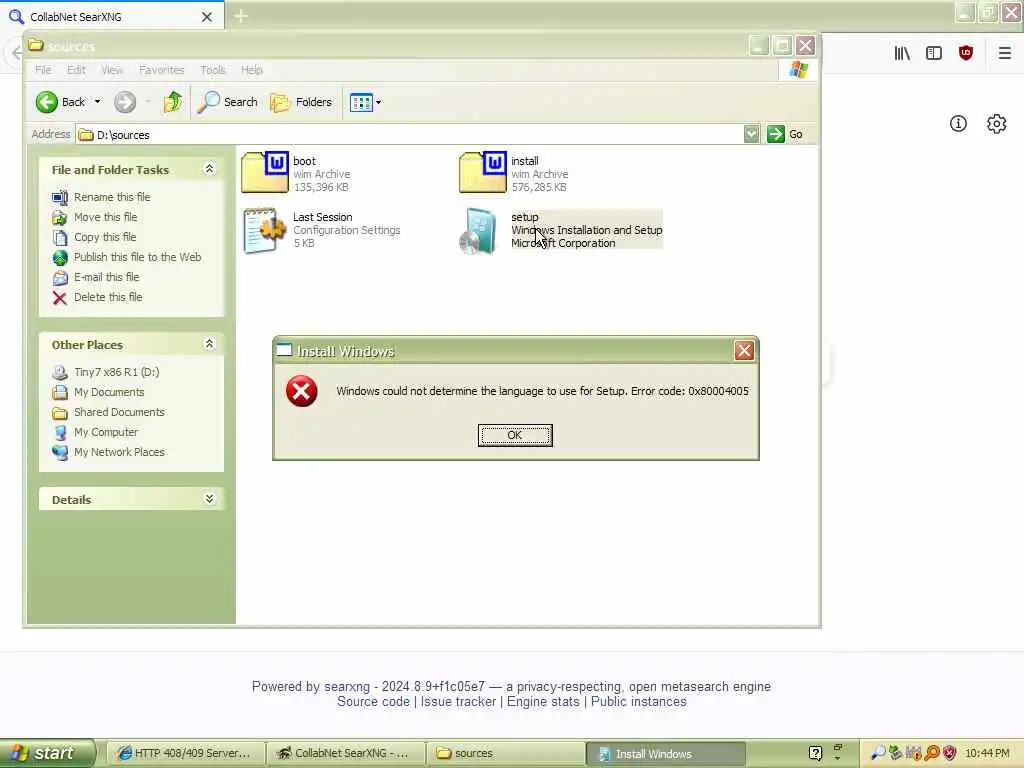Click Move this file

pos(105,217)
